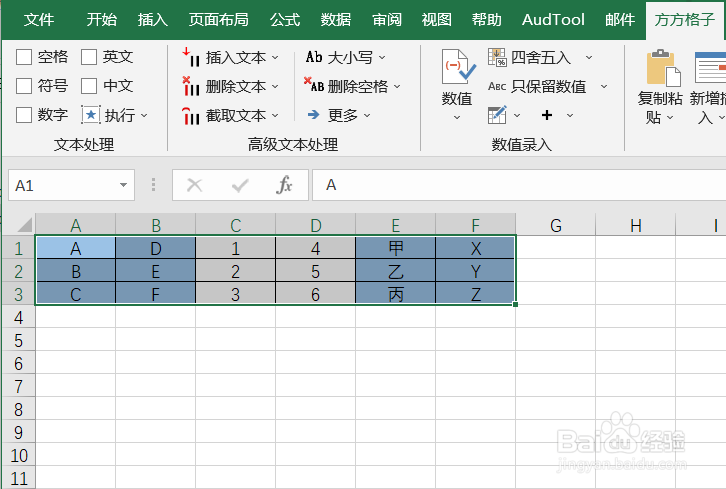The width and height of the screenshot is (726, 489).
Task: Click the 只保留数值 button
Action: pos(548,87)
